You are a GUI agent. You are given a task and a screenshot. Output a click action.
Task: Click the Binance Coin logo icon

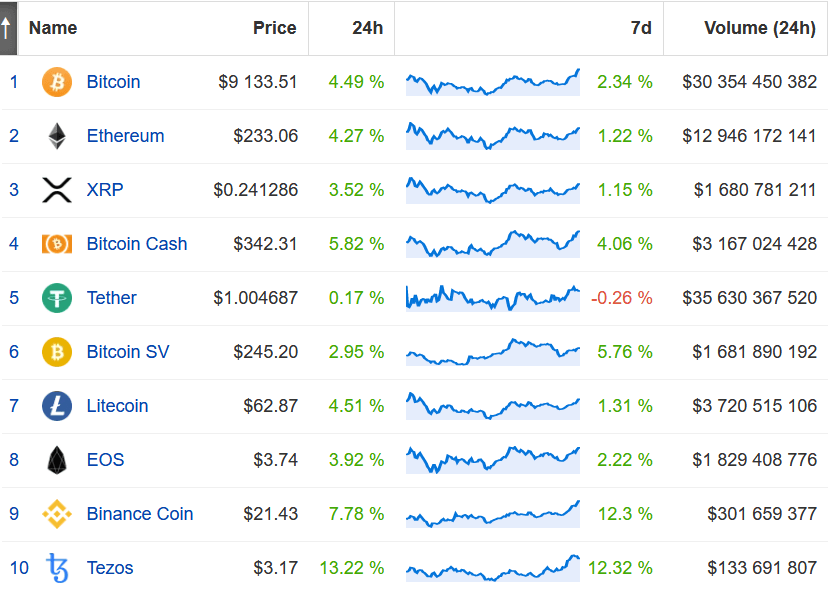click(57, 514)
